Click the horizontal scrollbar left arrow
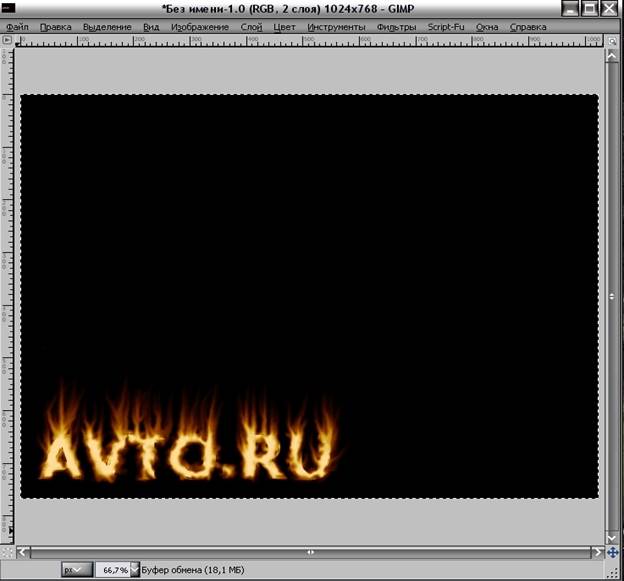624x581 pixels. coord(23,552)
